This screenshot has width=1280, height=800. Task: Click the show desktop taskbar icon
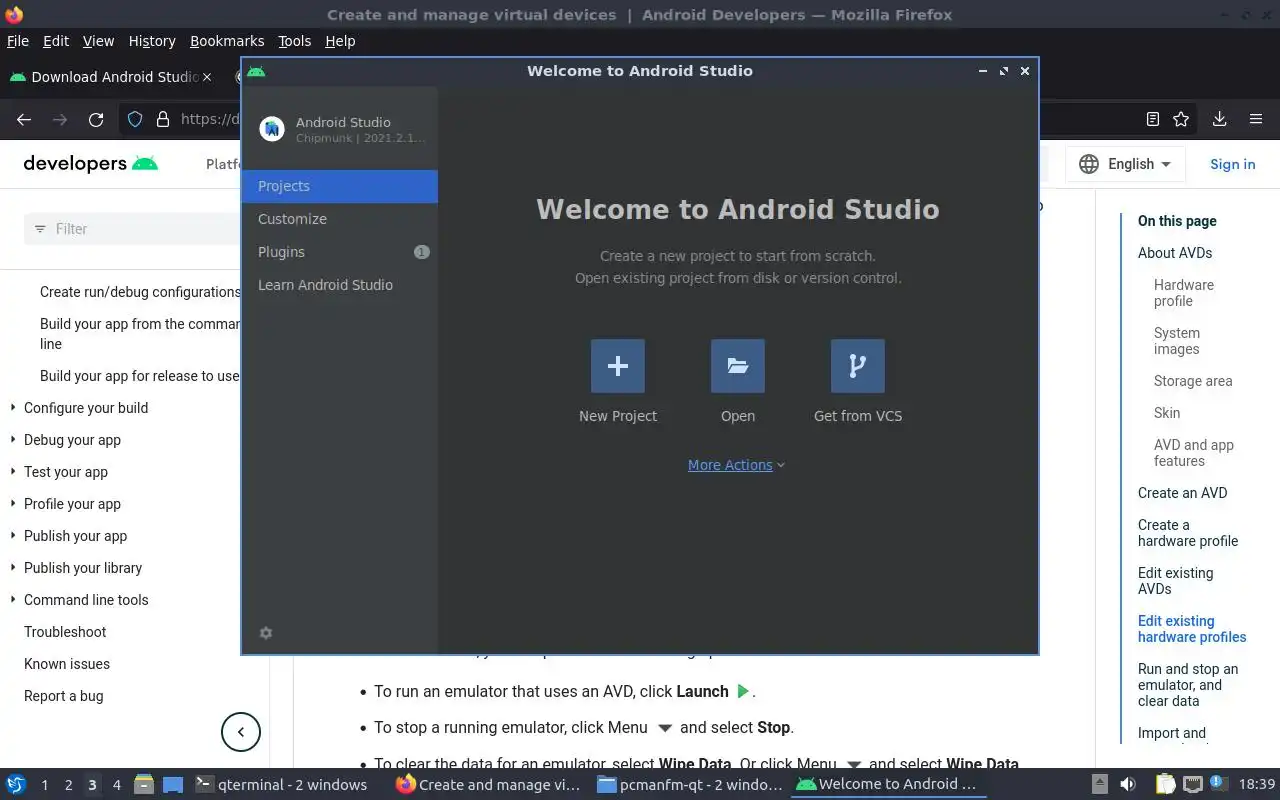(173, 785)
